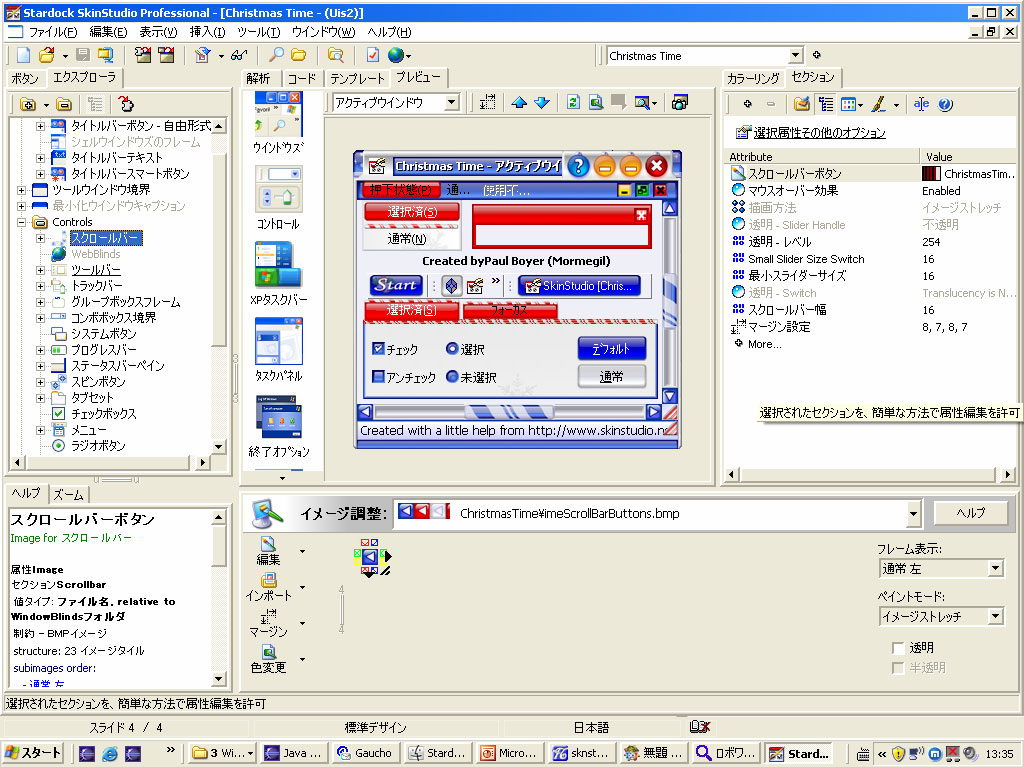Click the Start button in skin preview

coord(394,285)
